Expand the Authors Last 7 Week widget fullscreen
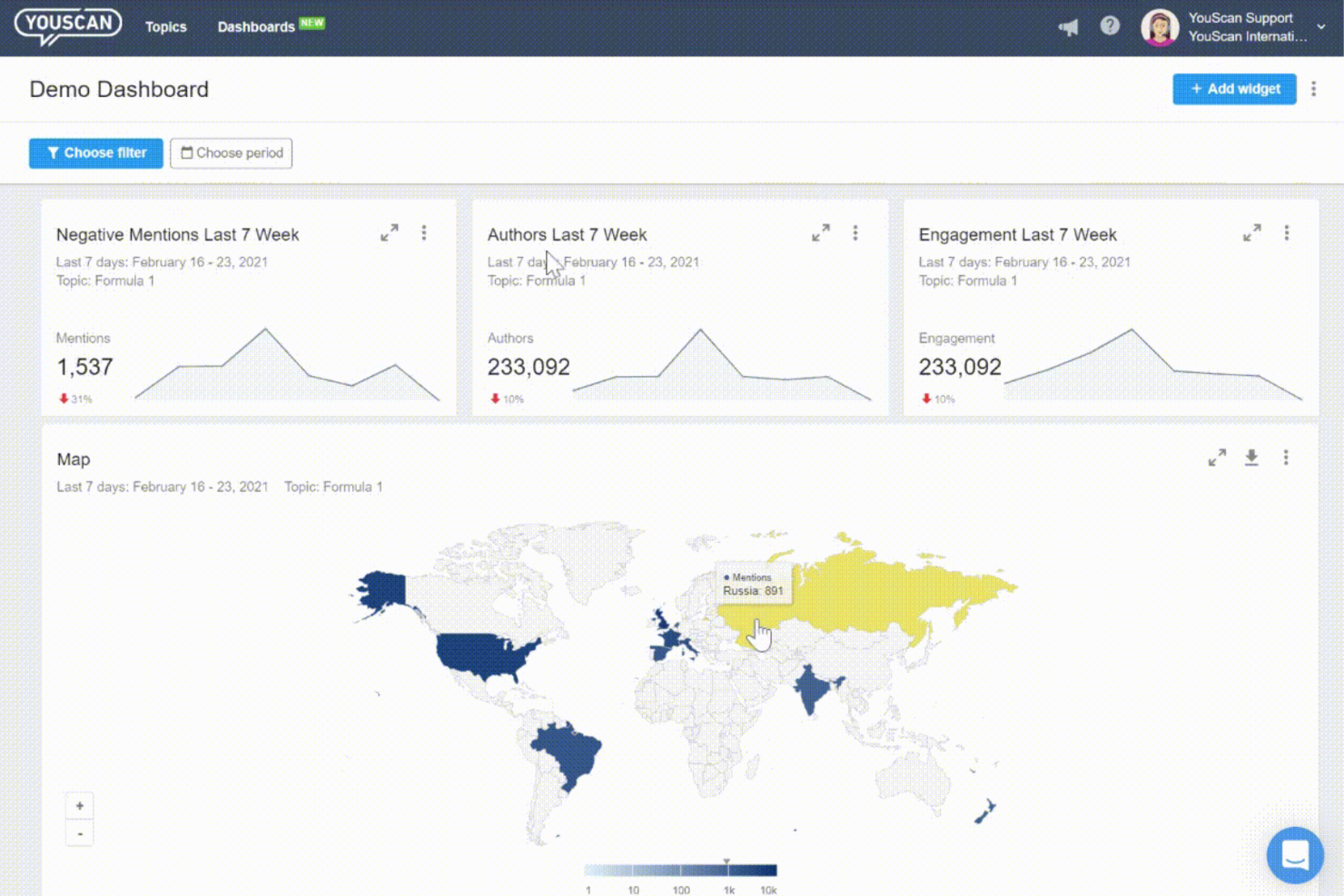This screenshot has width=1344, height=896. pos(821,232)
